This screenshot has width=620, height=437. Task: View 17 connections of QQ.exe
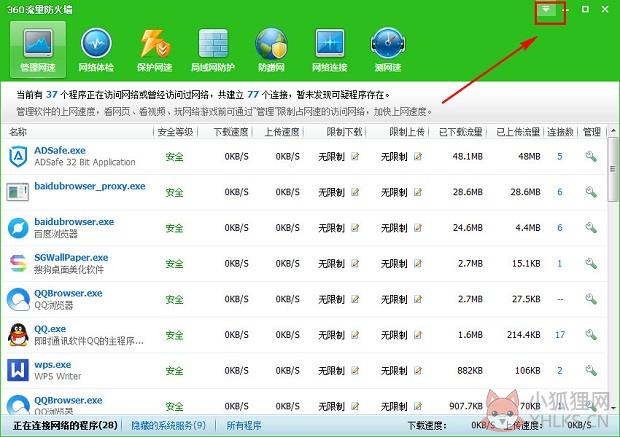(560, 335)
